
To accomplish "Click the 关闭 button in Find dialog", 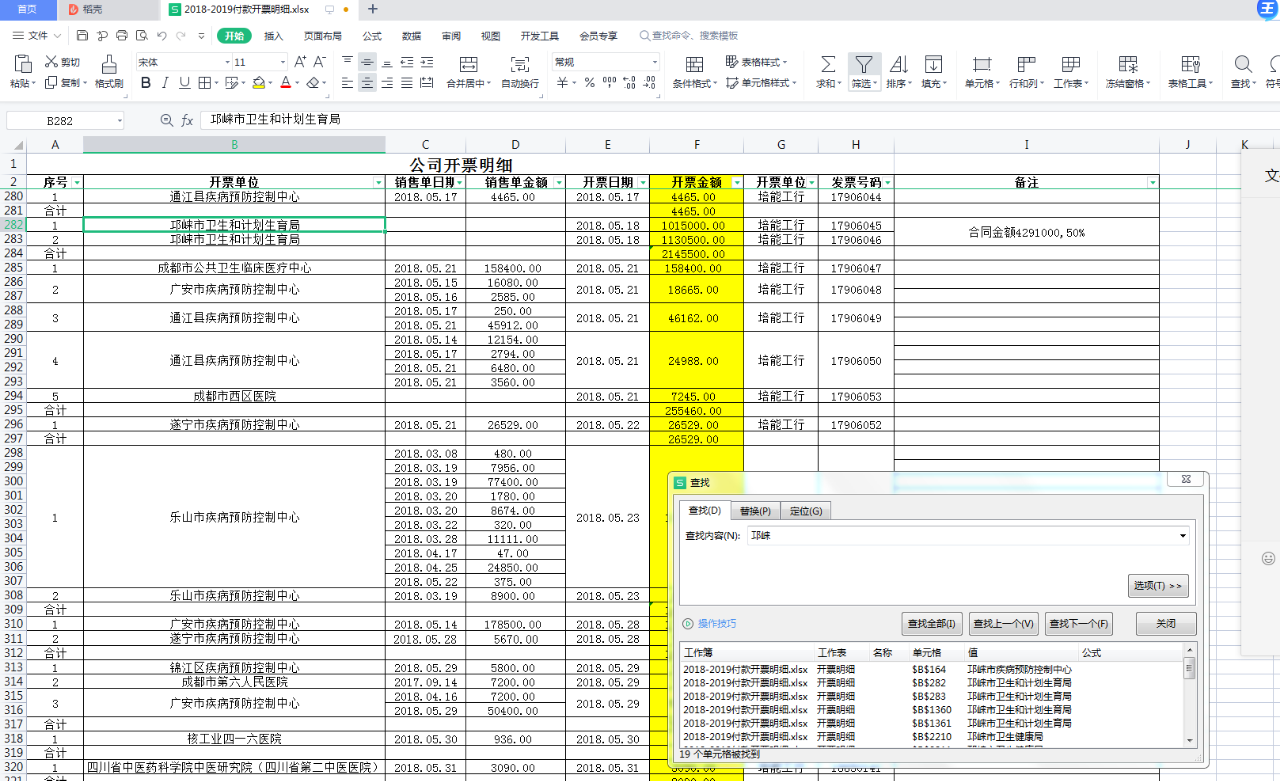I will coord(1166,624).
